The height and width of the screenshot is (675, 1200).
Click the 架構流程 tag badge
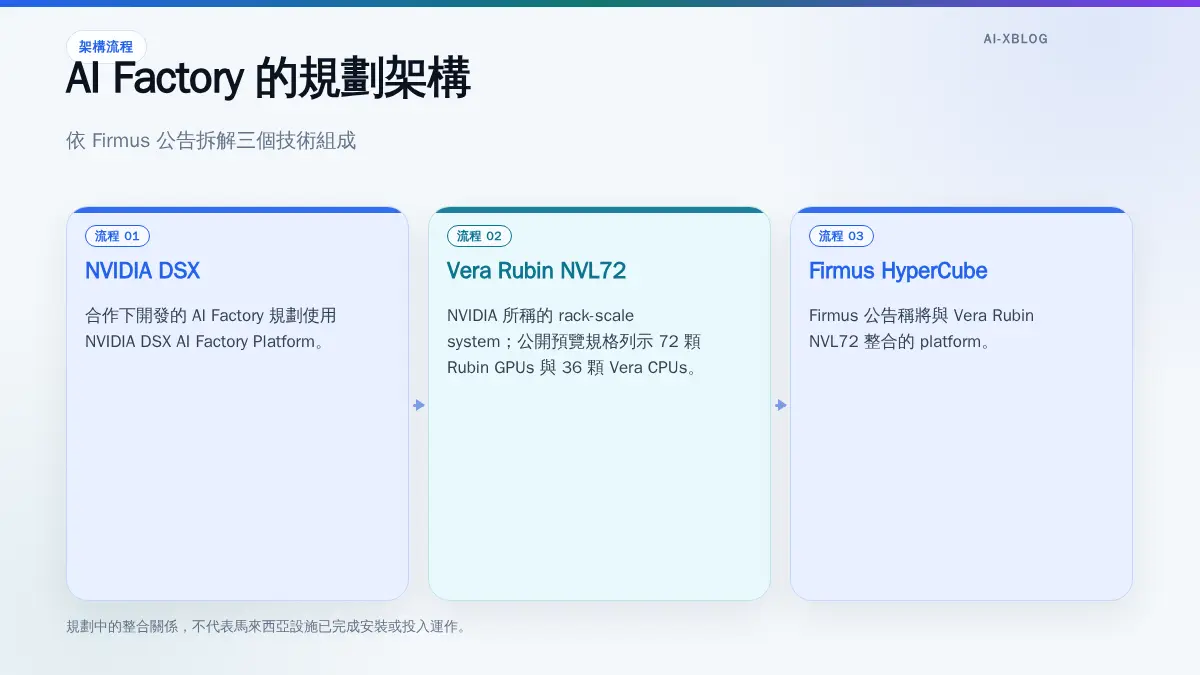click(106, 47)
